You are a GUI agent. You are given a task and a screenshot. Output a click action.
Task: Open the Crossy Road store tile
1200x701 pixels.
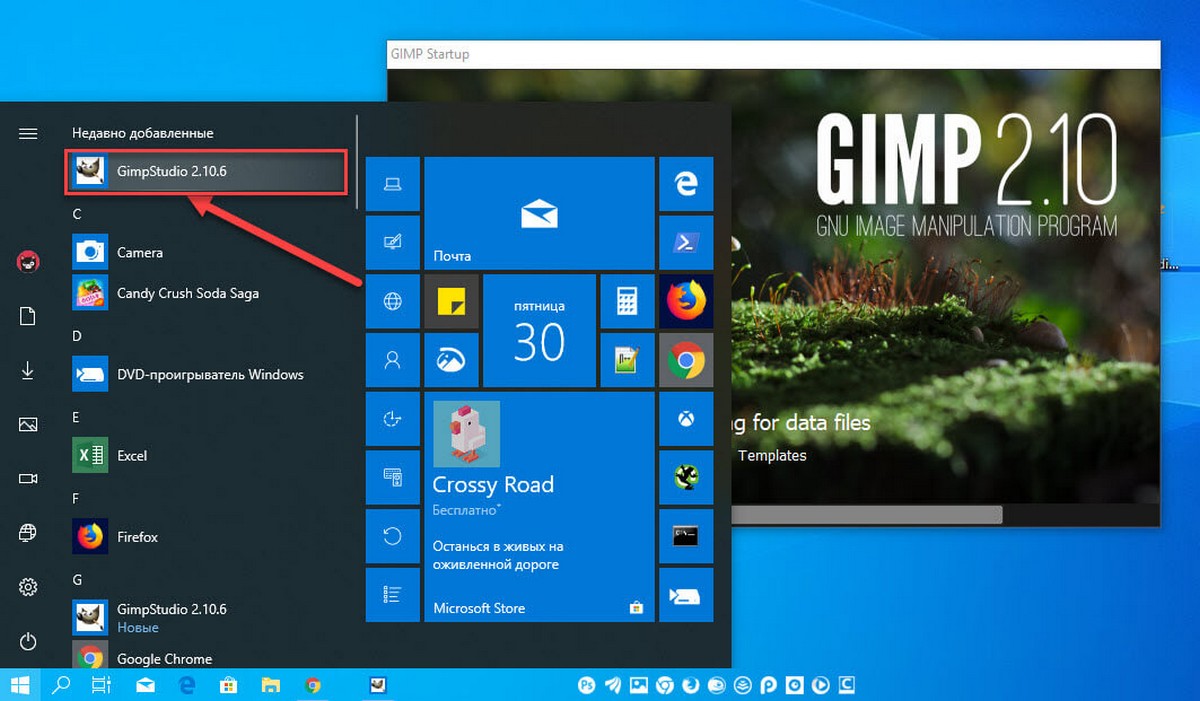[x=538, y=507]
